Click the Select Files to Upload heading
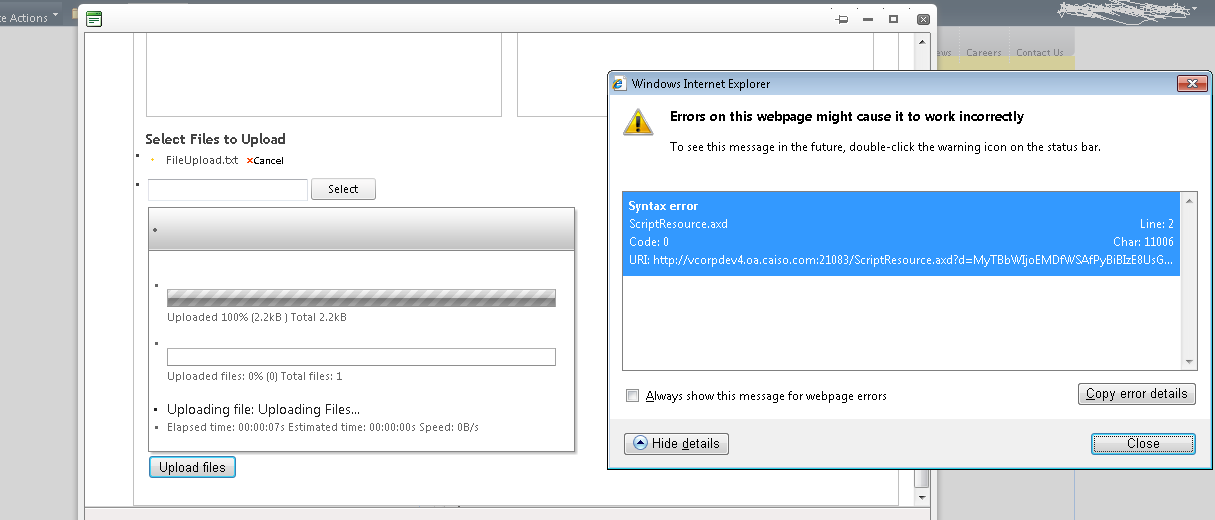The width and height of the screenshot is (1215, 520). [x=215, y=139]
